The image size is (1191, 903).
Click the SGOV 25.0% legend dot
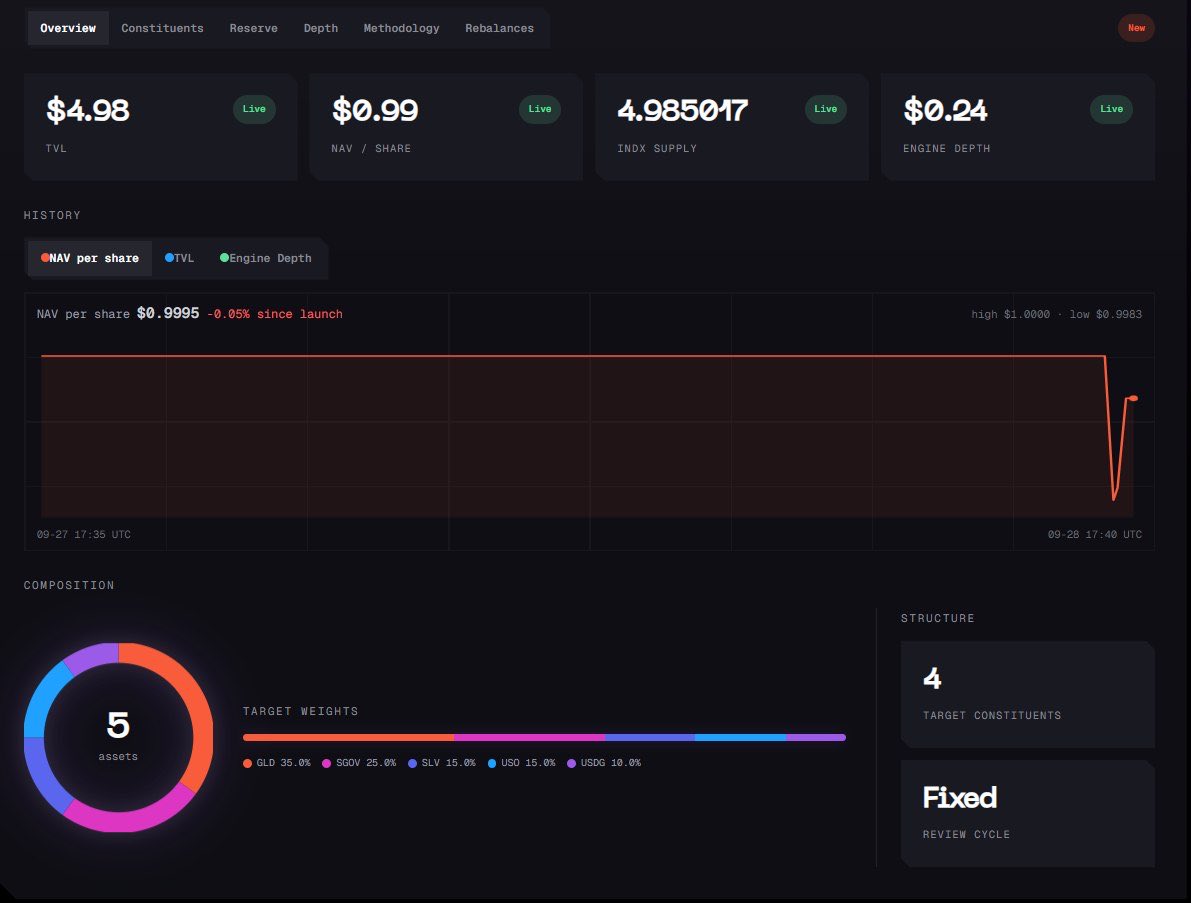tap(327, 763)
